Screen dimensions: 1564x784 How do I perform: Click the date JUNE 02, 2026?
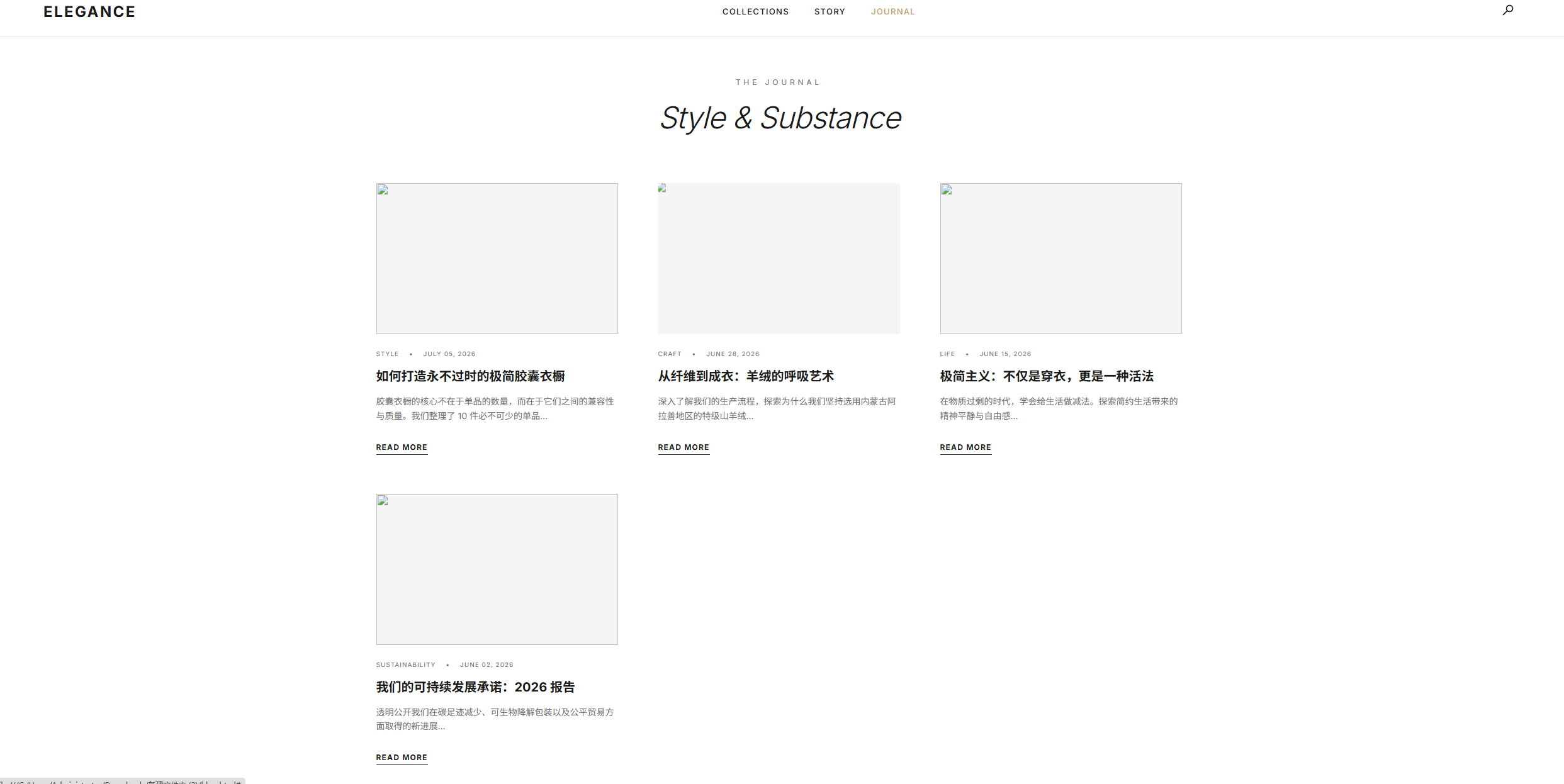[x=487, y=665]
